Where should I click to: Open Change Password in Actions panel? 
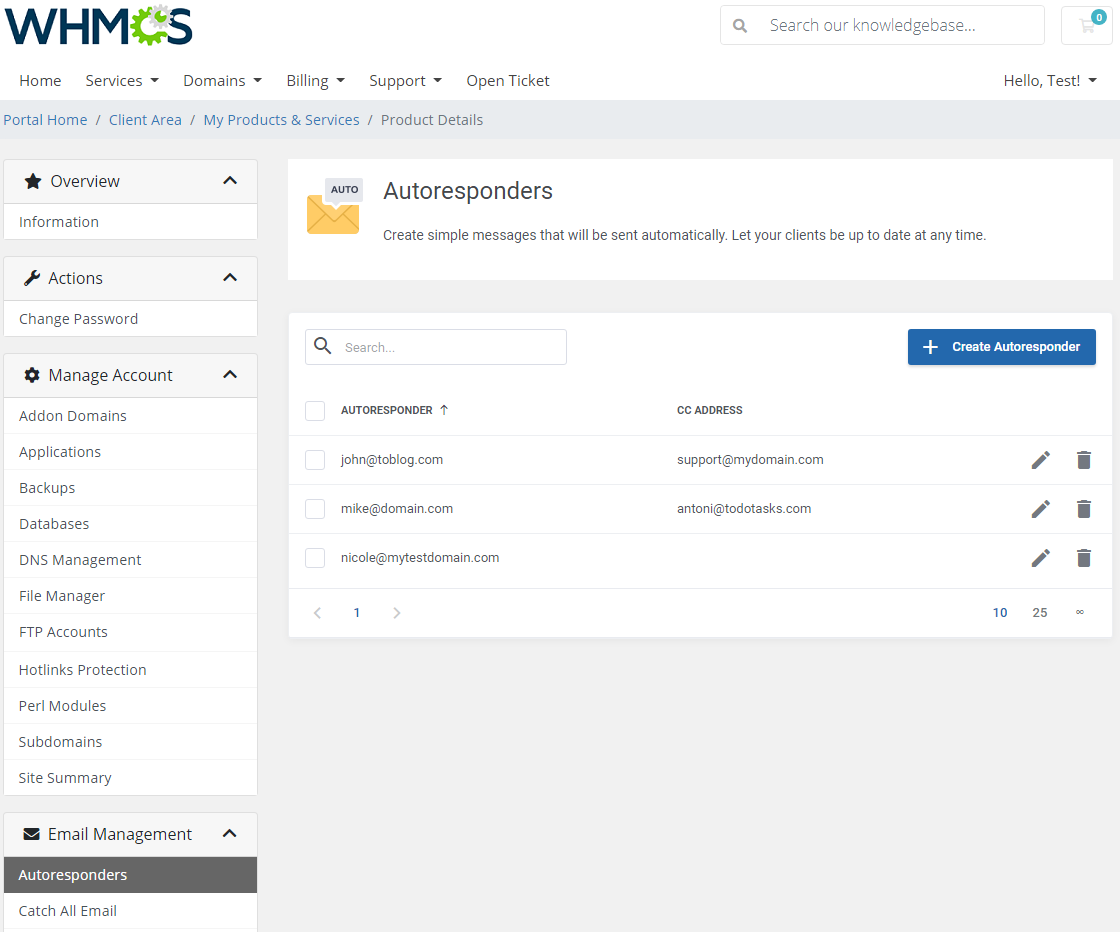coord(131,319)
